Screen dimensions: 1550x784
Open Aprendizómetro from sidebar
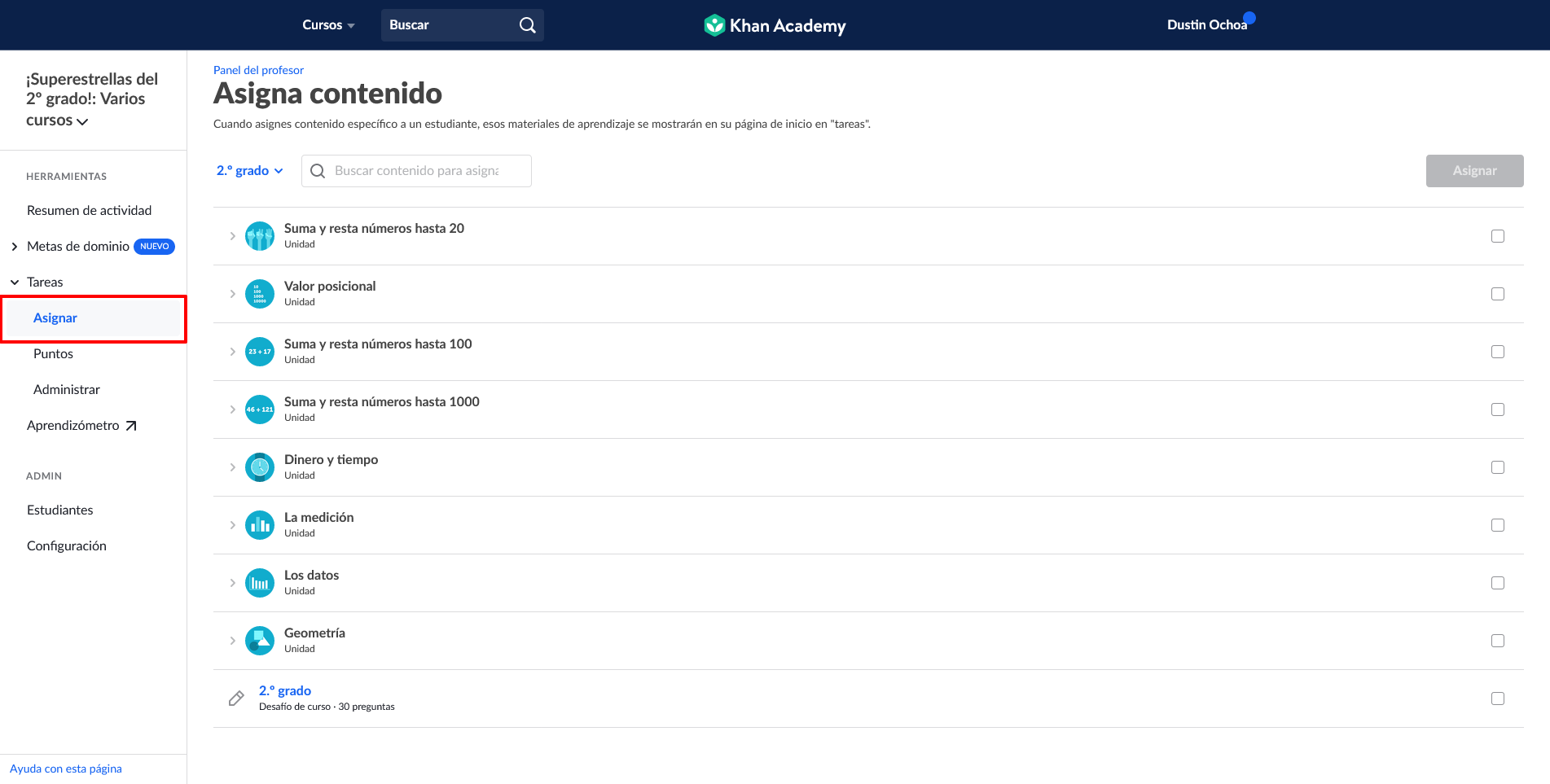[x=81, y=426]
